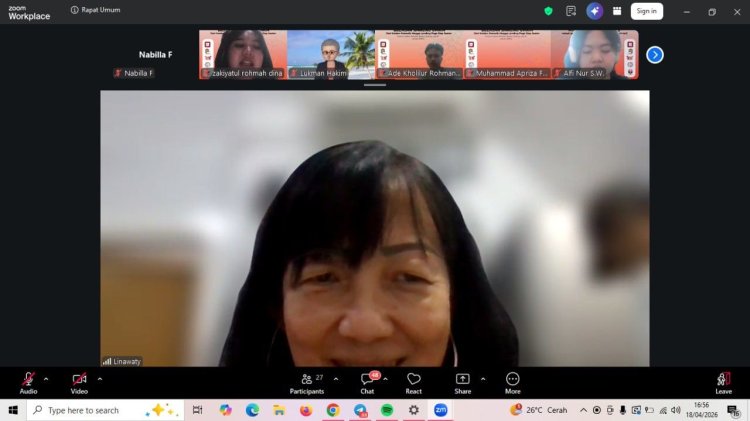Open the meeting notes icon
The image size is (750, 421).
click(571, 11)
